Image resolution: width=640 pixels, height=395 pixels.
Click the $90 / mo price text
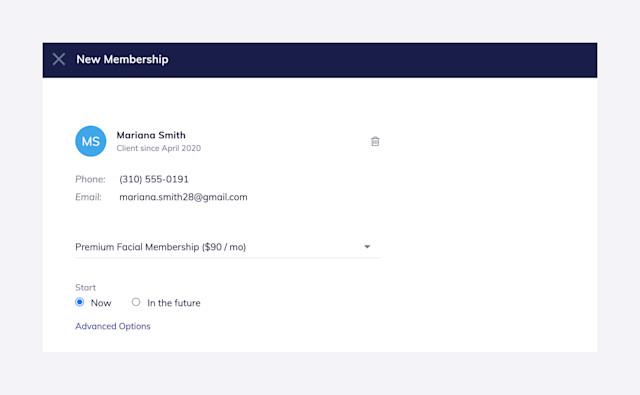click(x=224, y=247)
